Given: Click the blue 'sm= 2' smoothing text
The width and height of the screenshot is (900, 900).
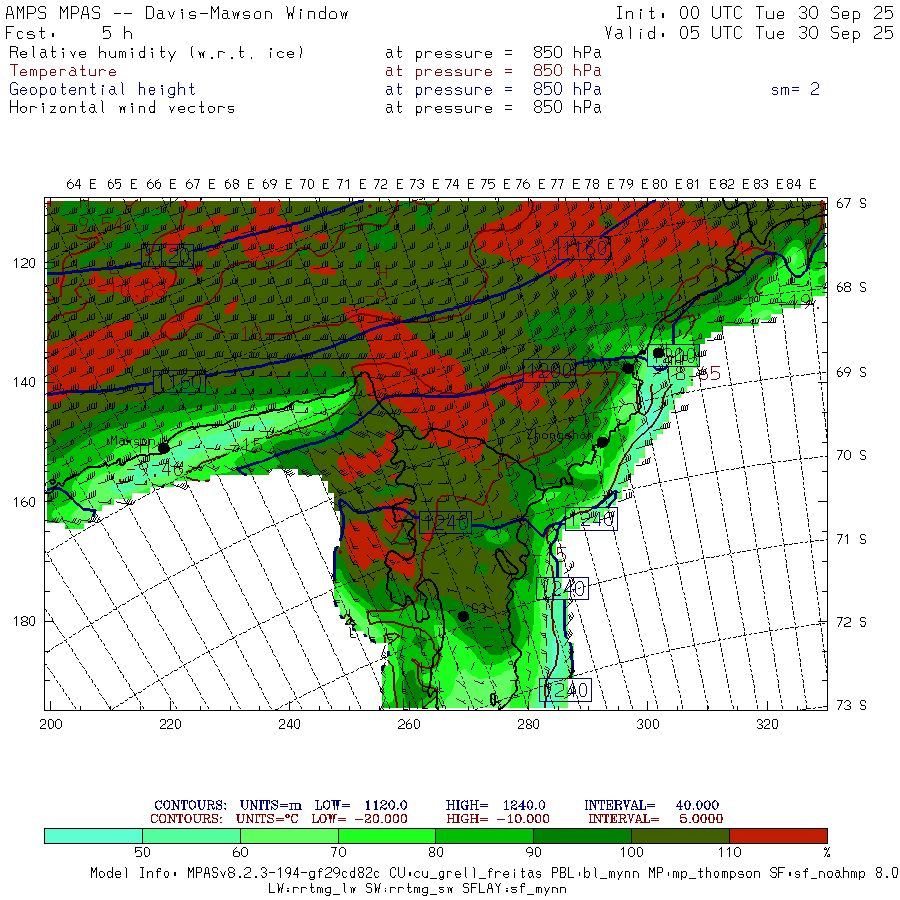Looking at the screenshot, I should point(795,89).
